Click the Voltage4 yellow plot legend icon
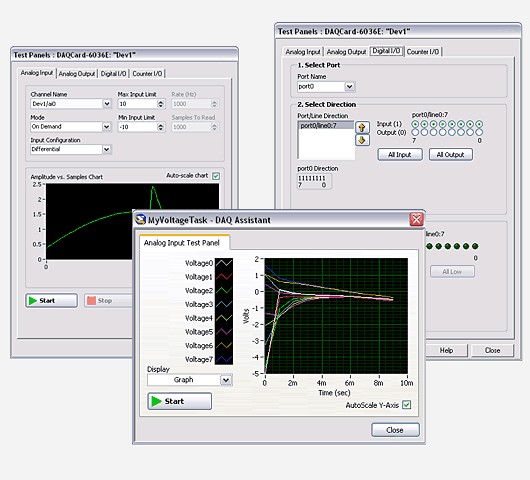This screenshot has height=480, width=530. pos(224,318)
